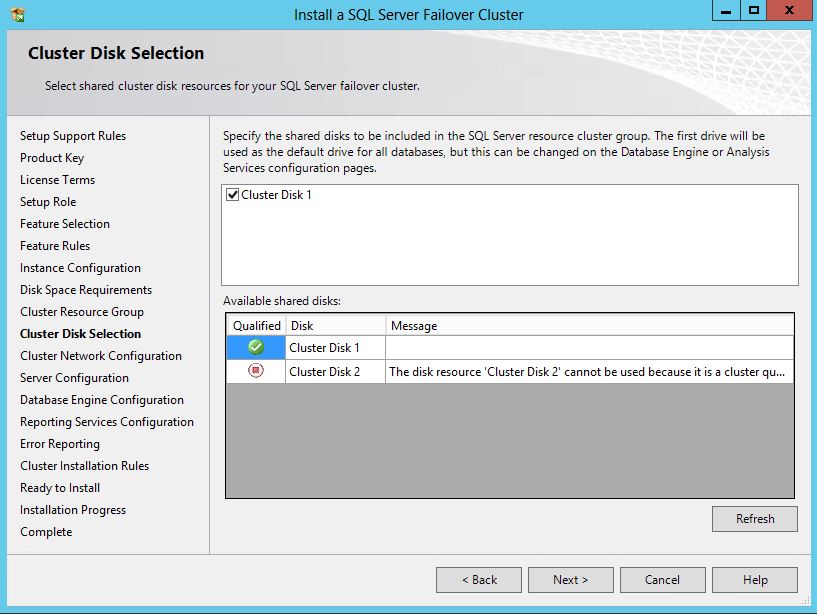The image size is (817, 614).
Task: Select the Setup Role step
Action: pos(48,202)
